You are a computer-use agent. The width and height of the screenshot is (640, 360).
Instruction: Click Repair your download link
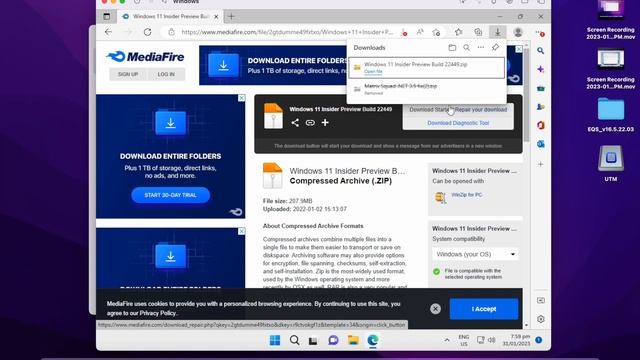pyautogui.click(x=481, y=109)
